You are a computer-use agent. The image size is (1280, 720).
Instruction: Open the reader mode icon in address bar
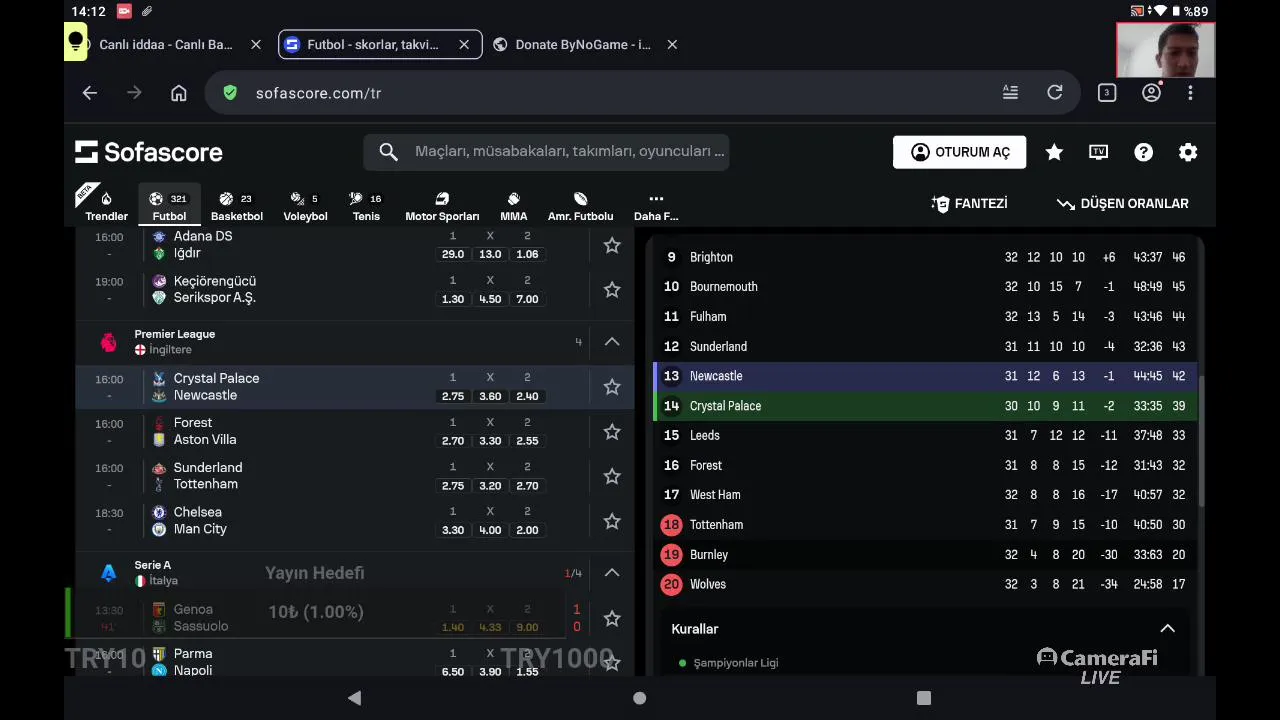[1010, 93]
